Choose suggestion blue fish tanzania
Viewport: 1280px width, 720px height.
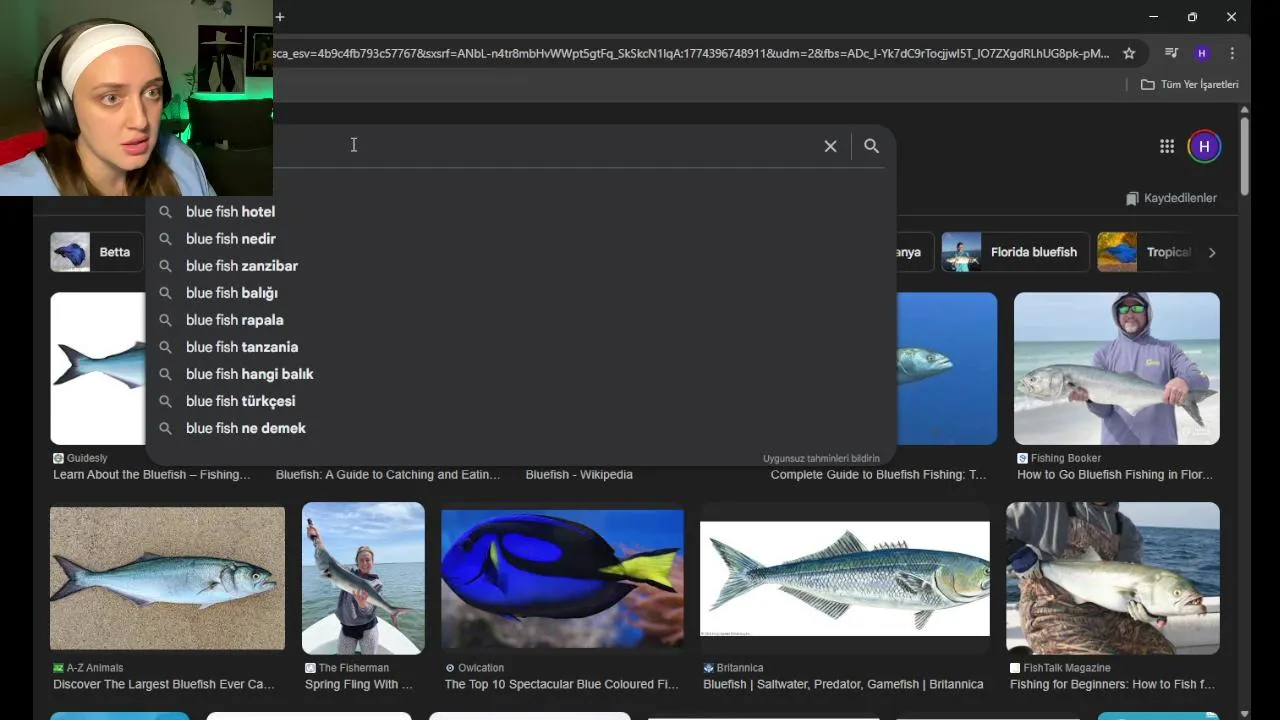520,346
